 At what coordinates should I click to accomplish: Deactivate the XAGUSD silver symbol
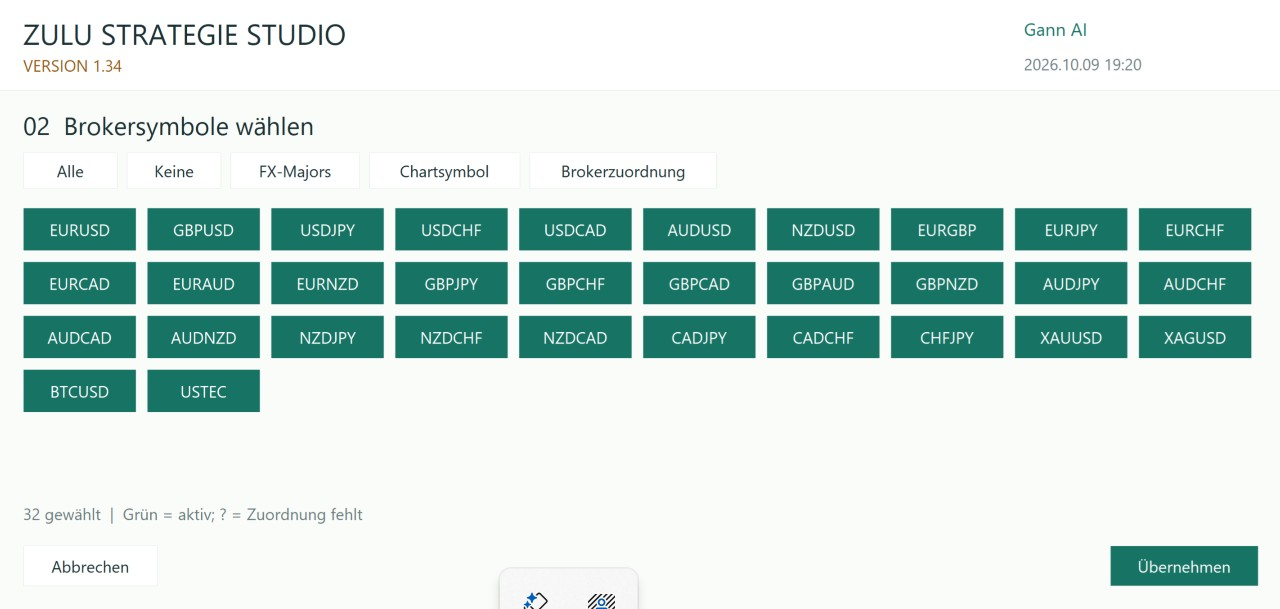point(1196,338)
